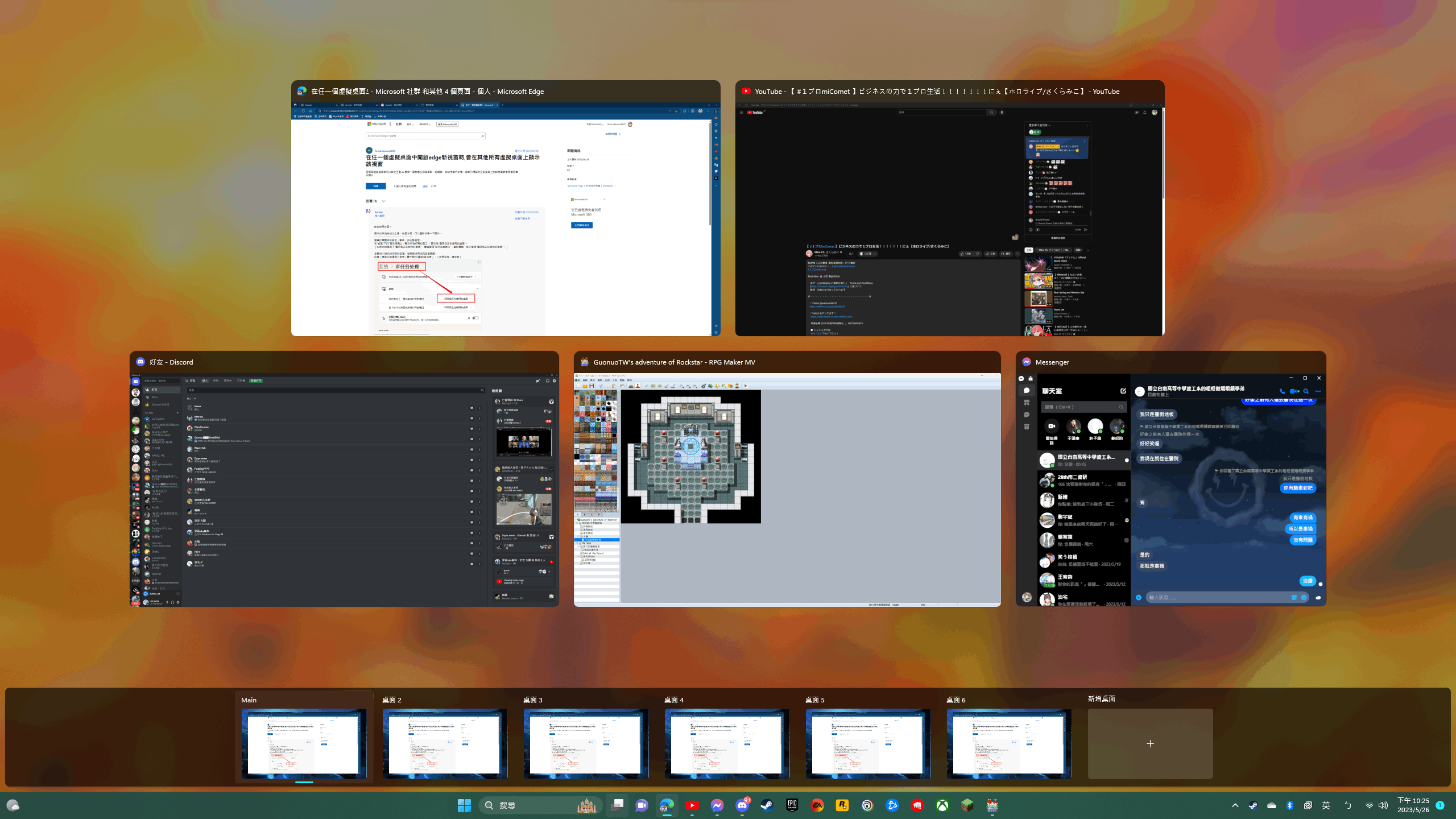This screenshot has height=819, width=1456.
Task: Launch the EA app from taskbar
Action: pyautogui.click(x=817, y=805)
